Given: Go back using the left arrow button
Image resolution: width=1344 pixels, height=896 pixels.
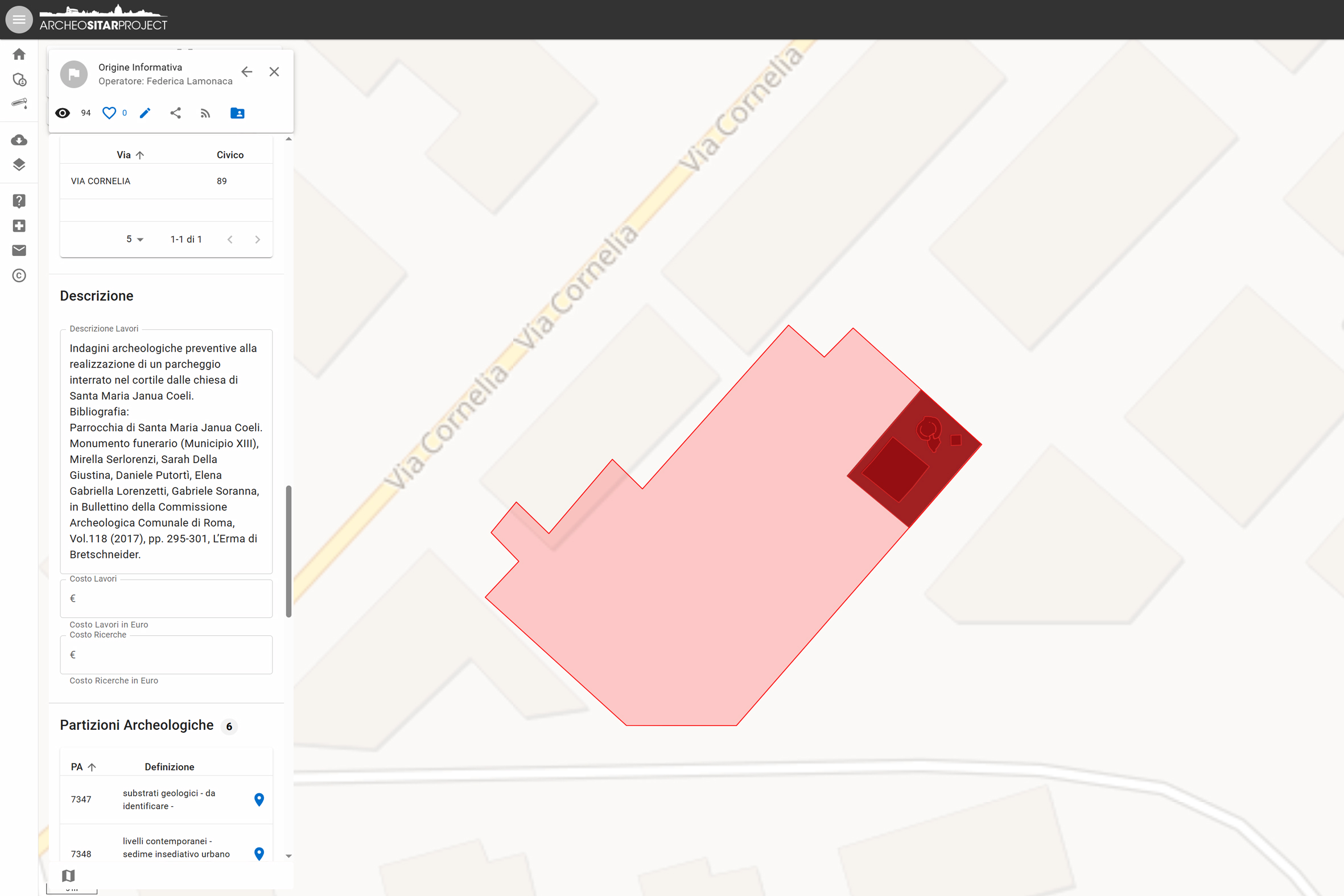Looking at the screenshot, I should [247, 72].
